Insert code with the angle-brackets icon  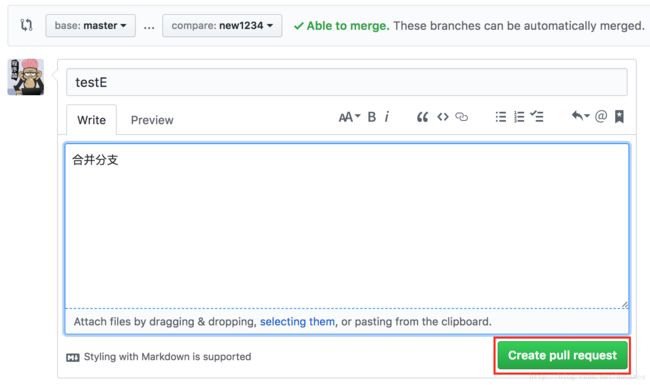[x=443, y=117]
